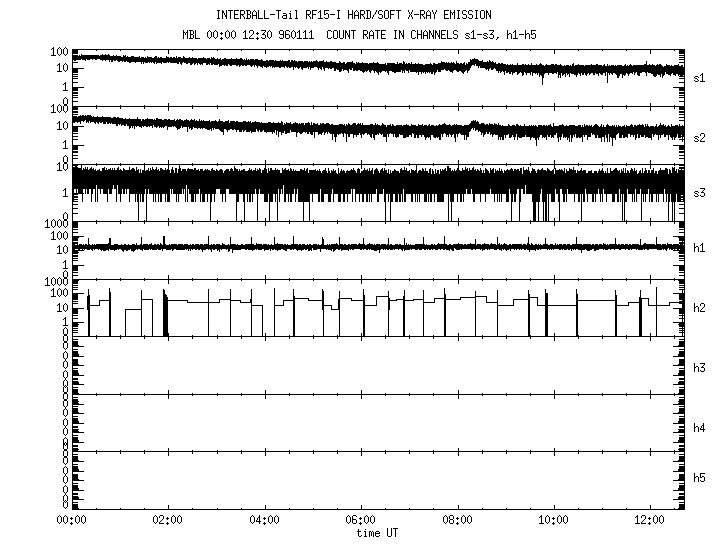Click the 08:00 time axis tick label
The width and height of the screenshot is (720, 550).
tap(457, 521)
